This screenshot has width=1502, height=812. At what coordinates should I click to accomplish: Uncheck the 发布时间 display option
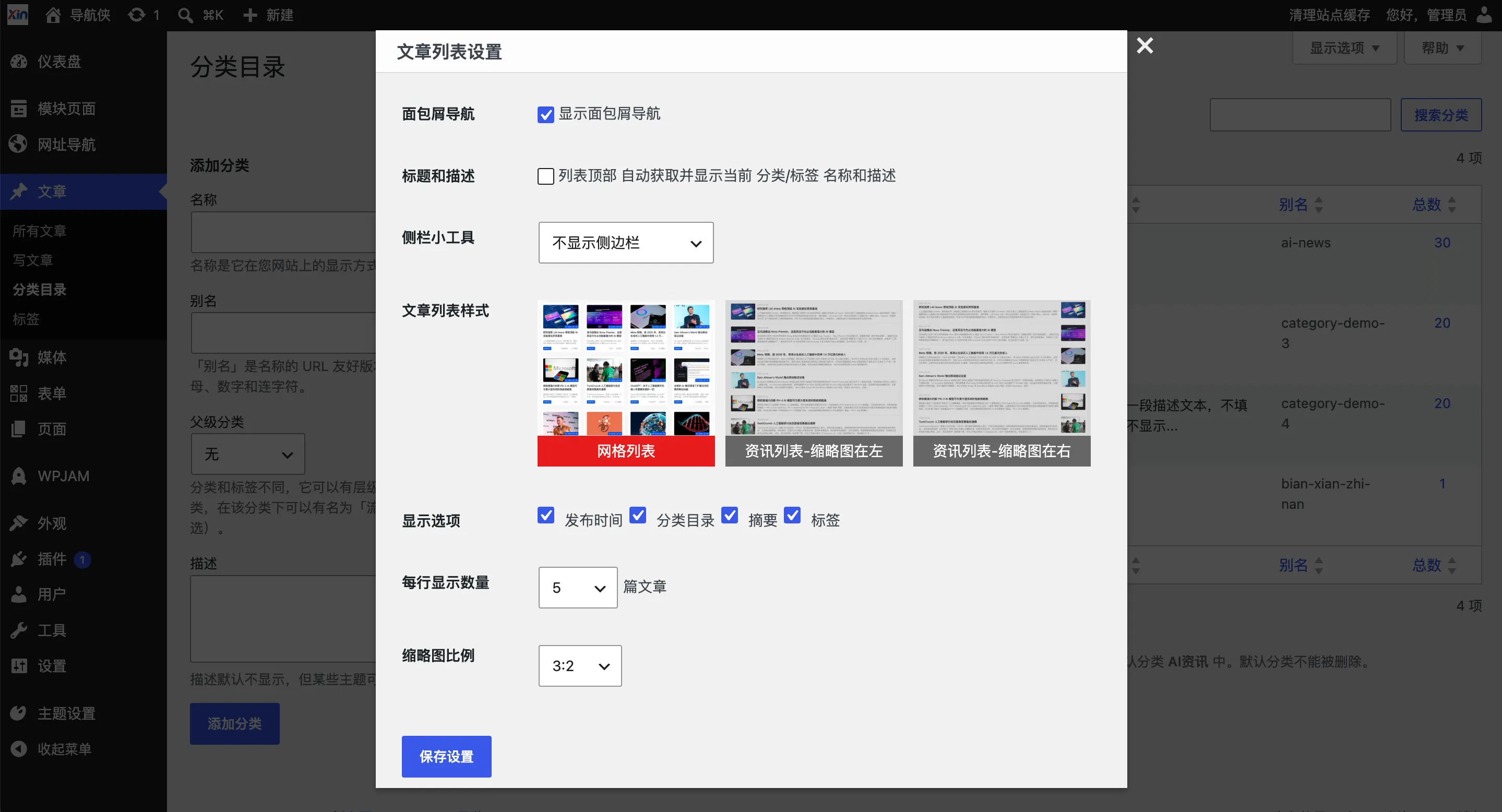tap(546, 515)
